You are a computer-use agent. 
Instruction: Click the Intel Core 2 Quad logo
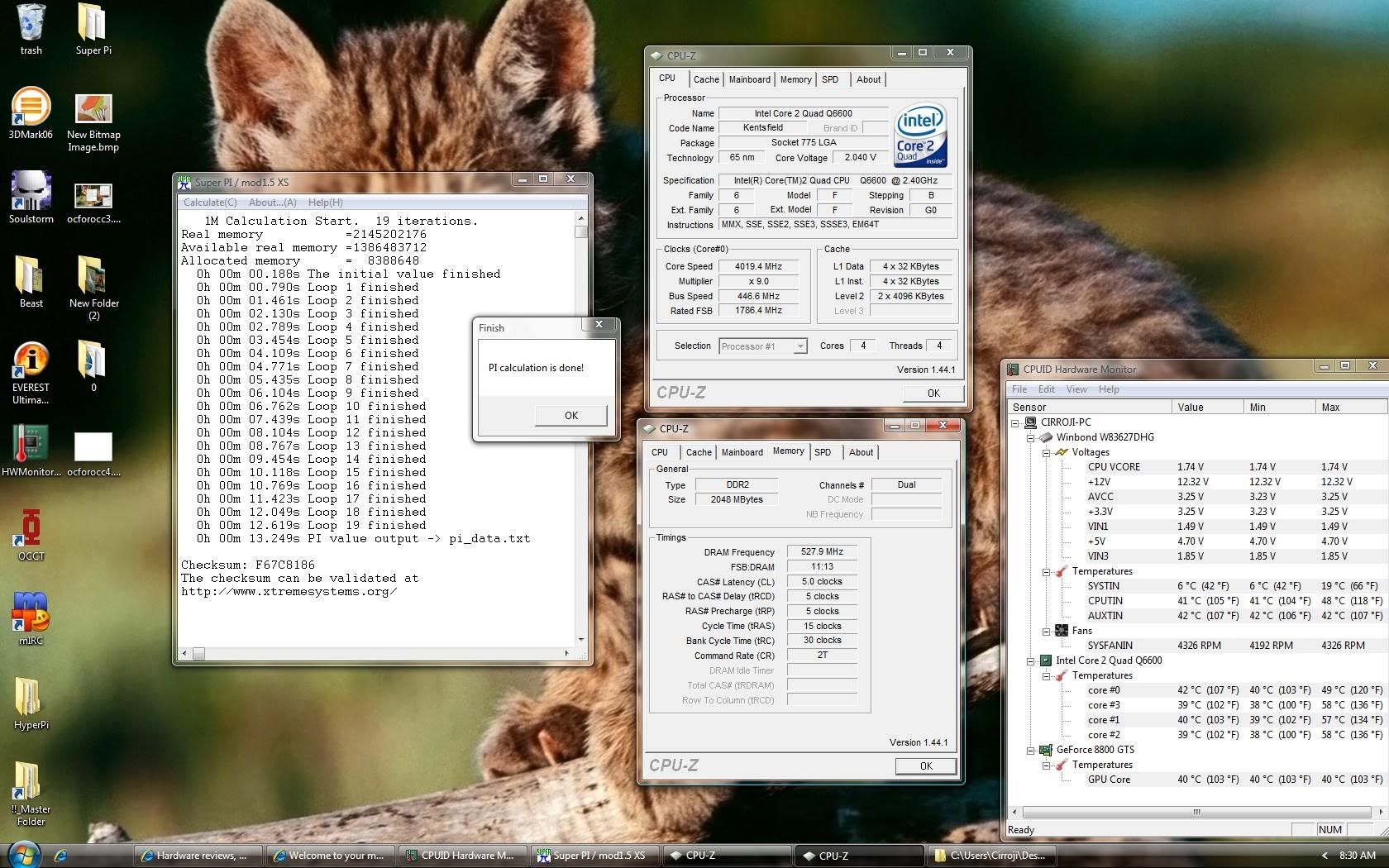[x=919, y=136]
